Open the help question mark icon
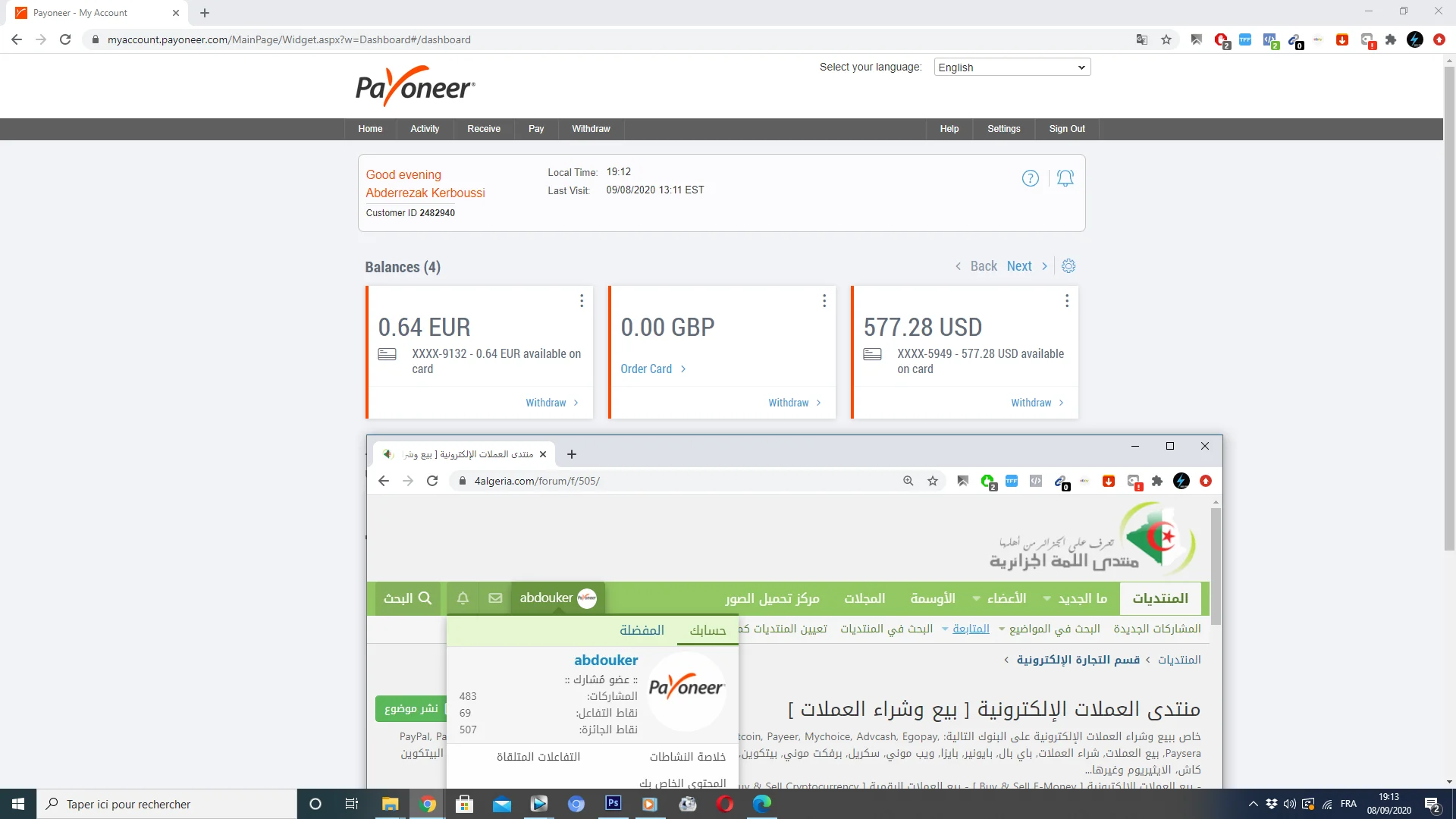This screenshot has height=819, width=1456. tap(1030, 178)
